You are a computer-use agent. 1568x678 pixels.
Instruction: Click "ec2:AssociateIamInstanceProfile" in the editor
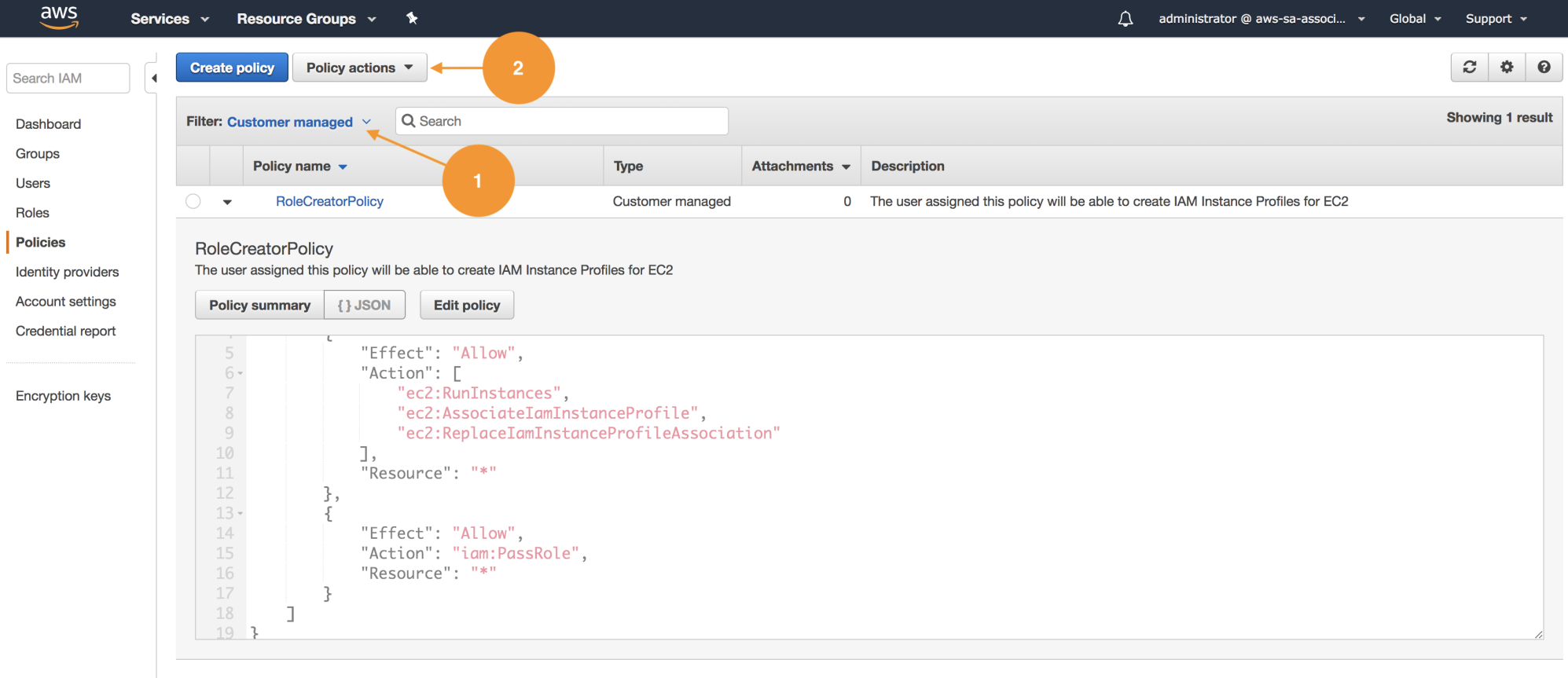548,413
